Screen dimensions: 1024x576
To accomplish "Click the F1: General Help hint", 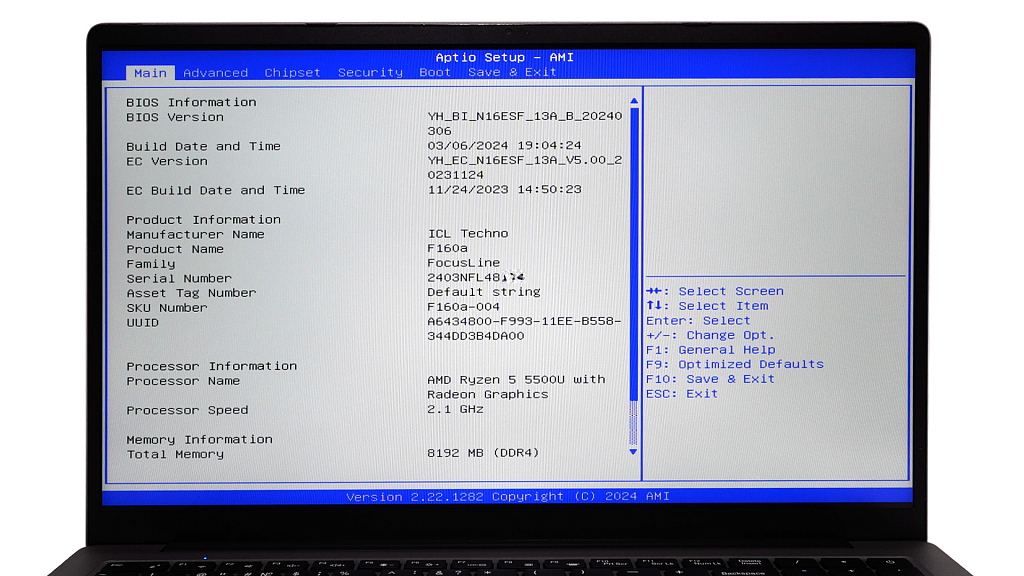I will (710, 350).
